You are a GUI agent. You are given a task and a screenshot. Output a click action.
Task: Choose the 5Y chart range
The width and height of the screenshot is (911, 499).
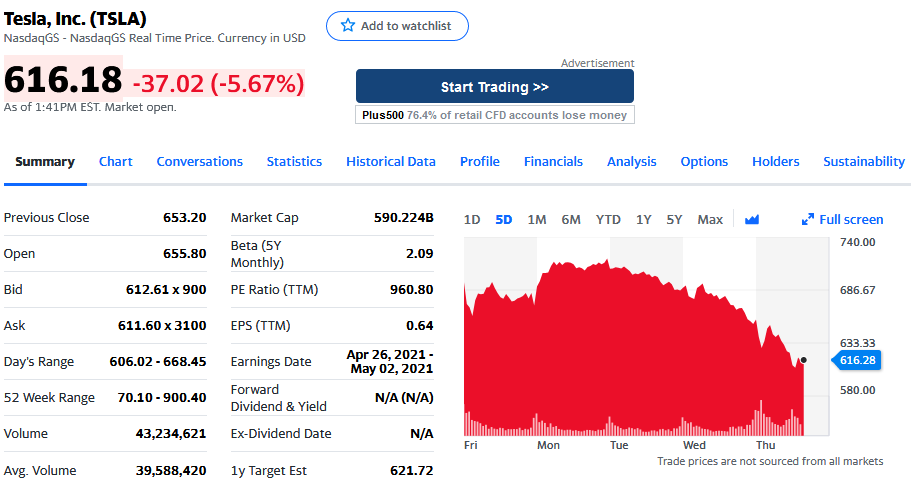pos(674,220)
